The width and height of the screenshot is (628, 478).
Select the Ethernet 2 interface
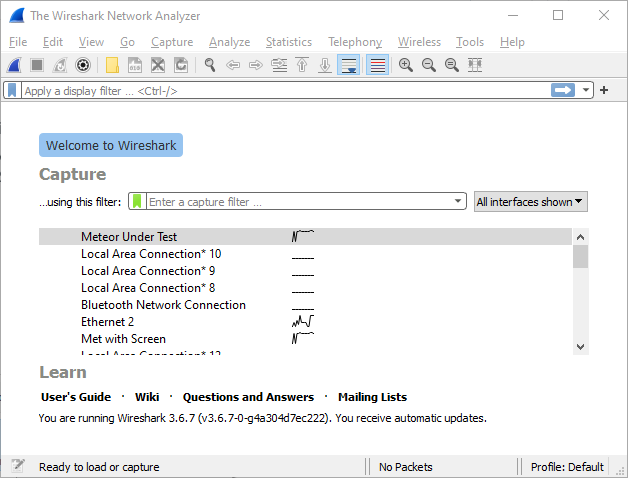click(x=305, y=322)
